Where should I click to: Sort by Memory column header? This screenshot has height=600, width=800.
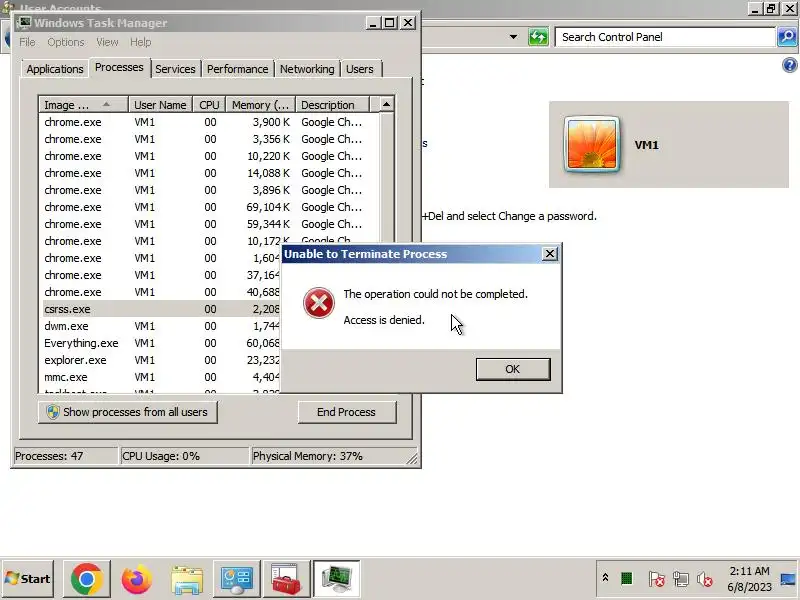pyautogui.click(x=261, y=105)
